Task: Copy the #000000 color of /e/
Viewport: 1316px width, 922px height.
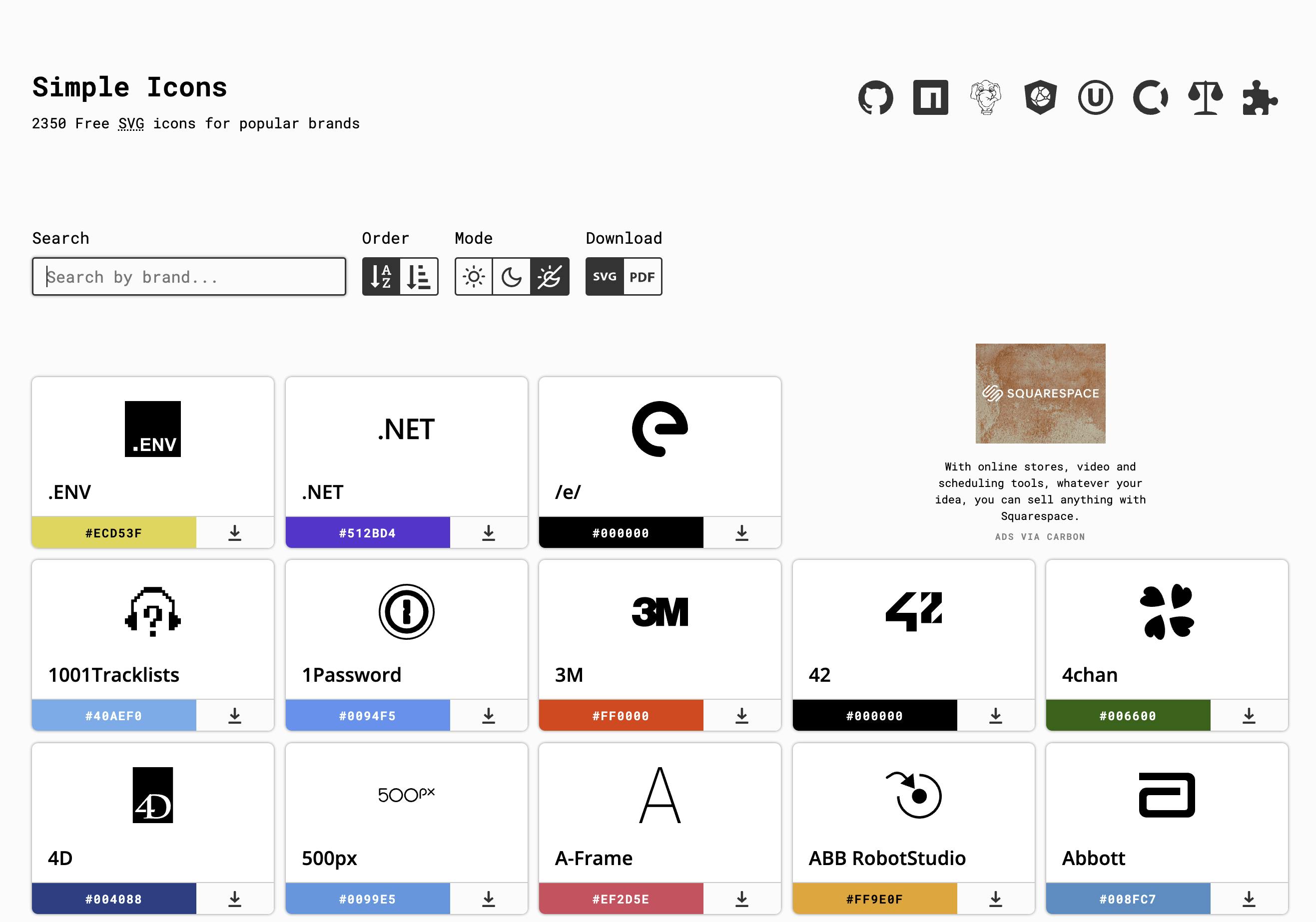Action: pyautogui.click(x=621, y=533)
